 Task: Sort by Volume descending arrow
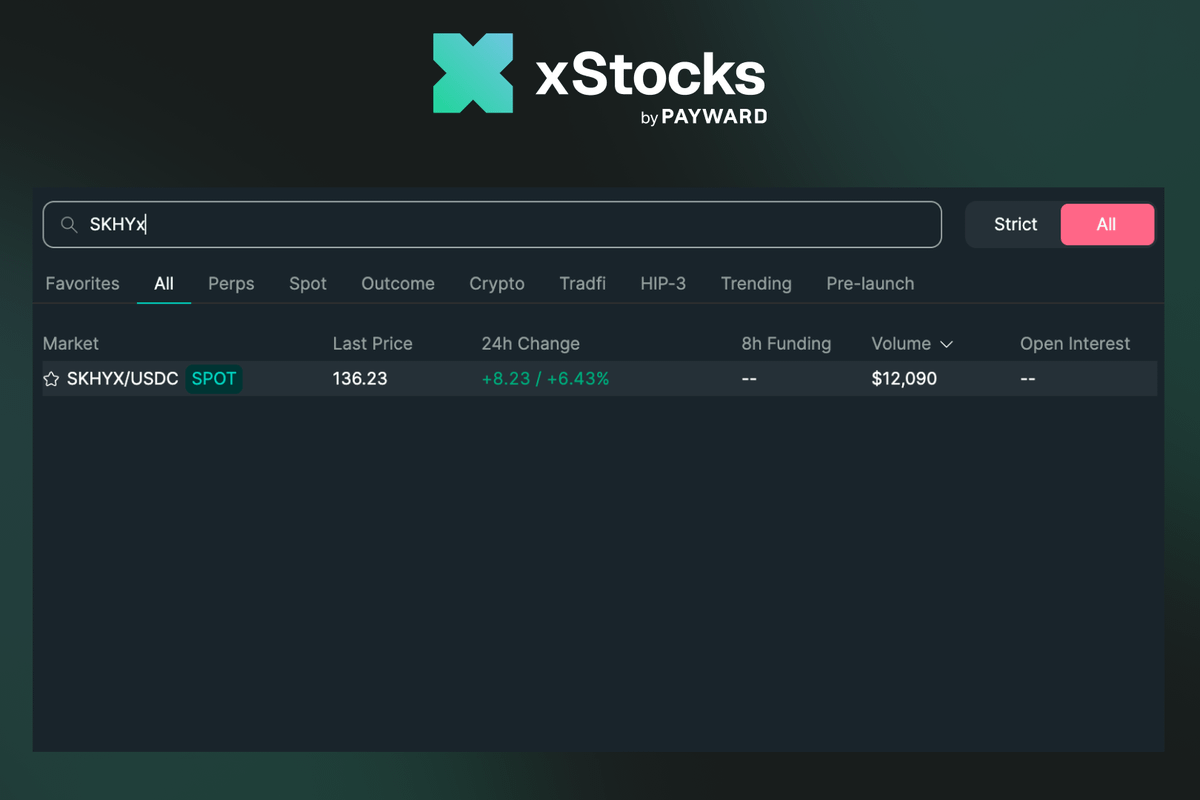pyautogui.click(x=946, y=344)
